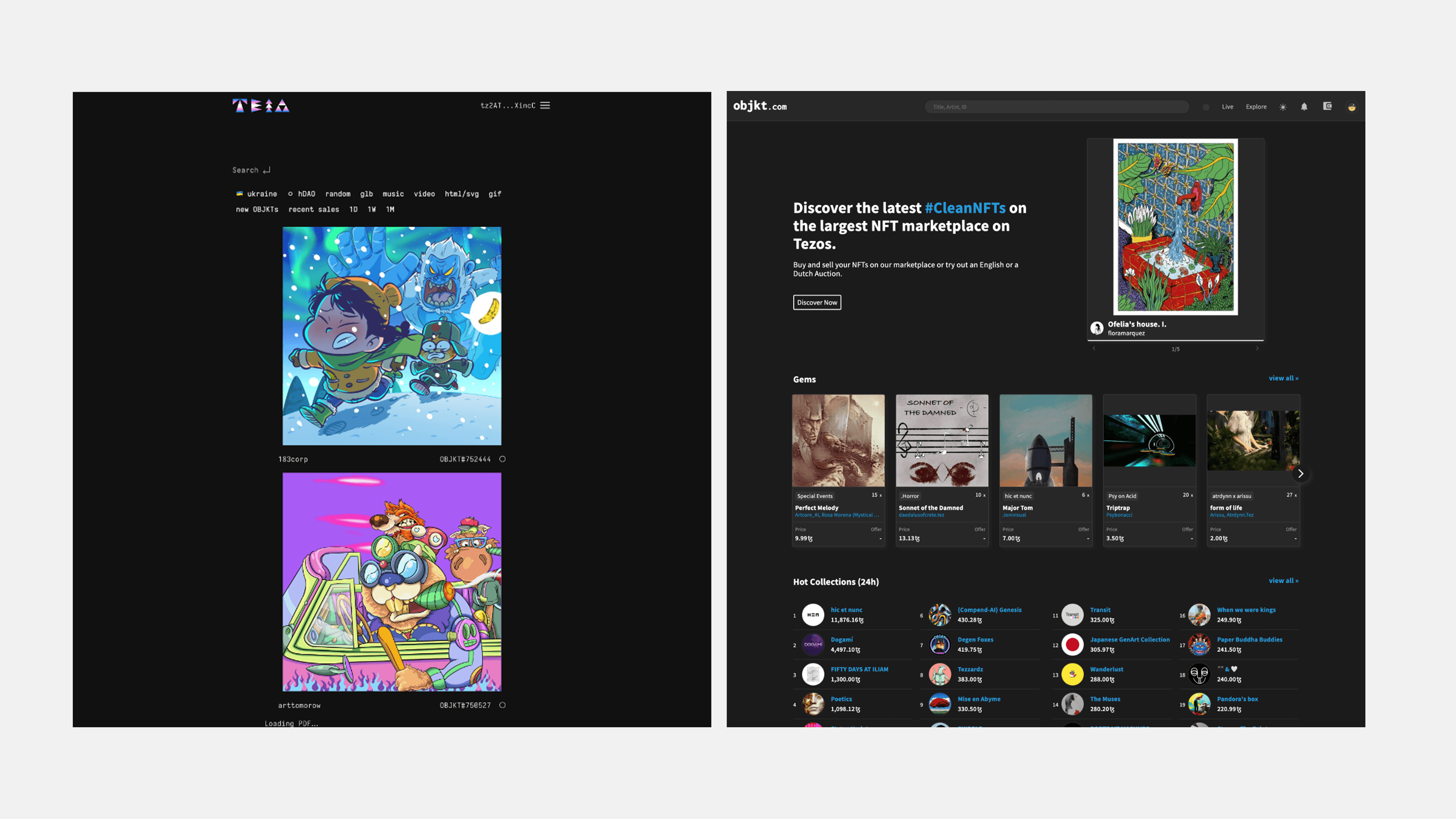Open the Explore menu on objkt
Image resolution: width=1456 pixels, height=819 pixels.
pos(1256,107)
